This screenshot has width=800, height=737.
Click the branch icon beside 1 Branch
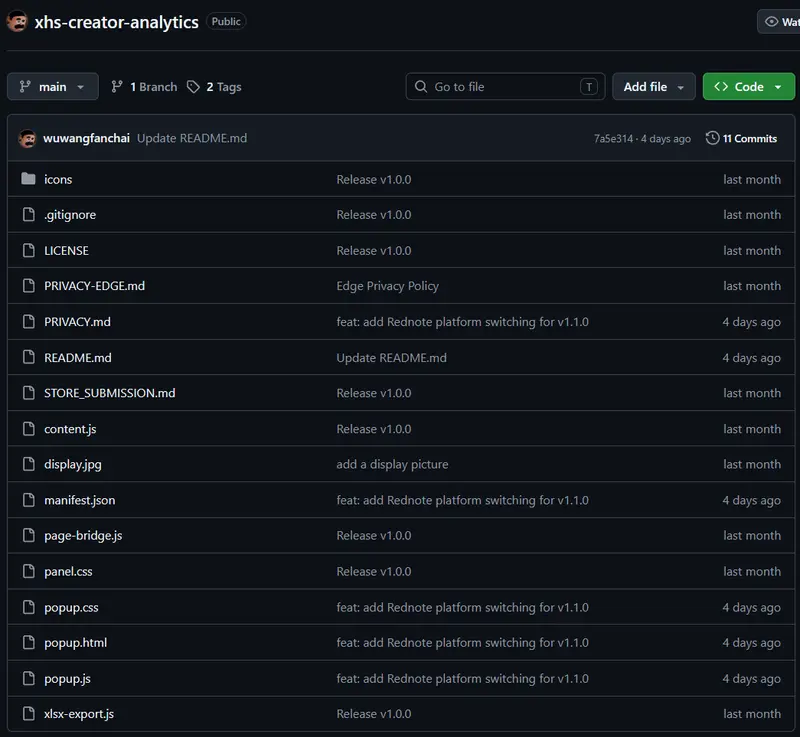click(117, 87)
